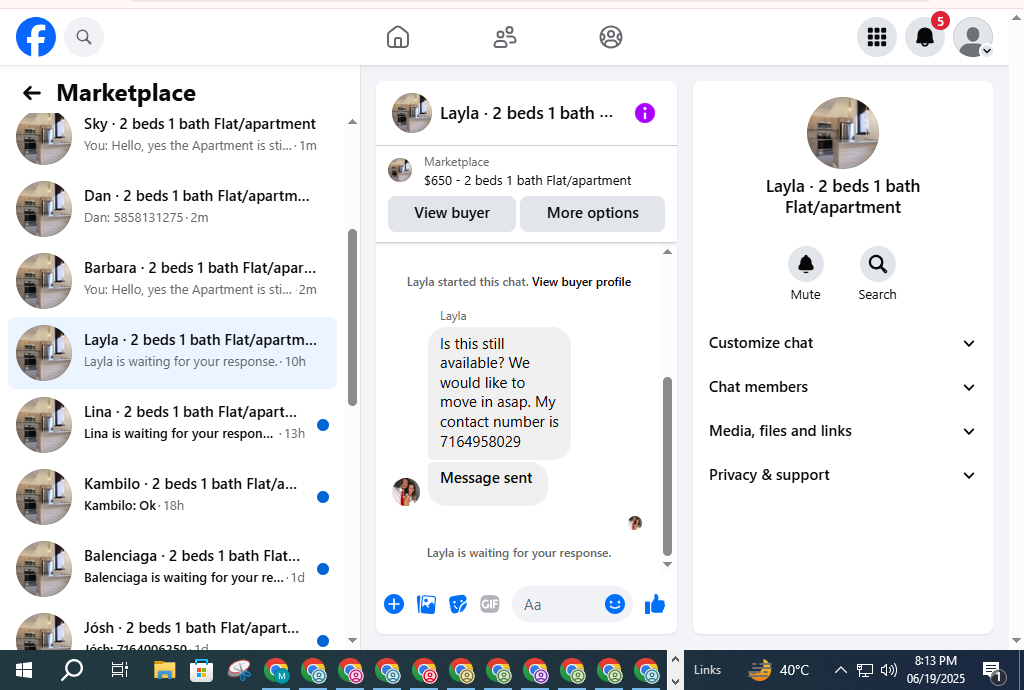
Task: Click More options button
Action: click(592, 213)
